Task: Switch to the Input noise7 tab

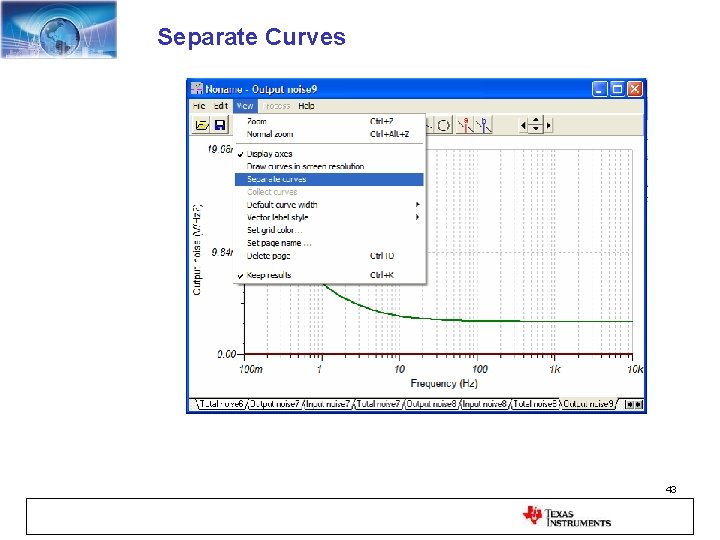Action: coord(328,404)
